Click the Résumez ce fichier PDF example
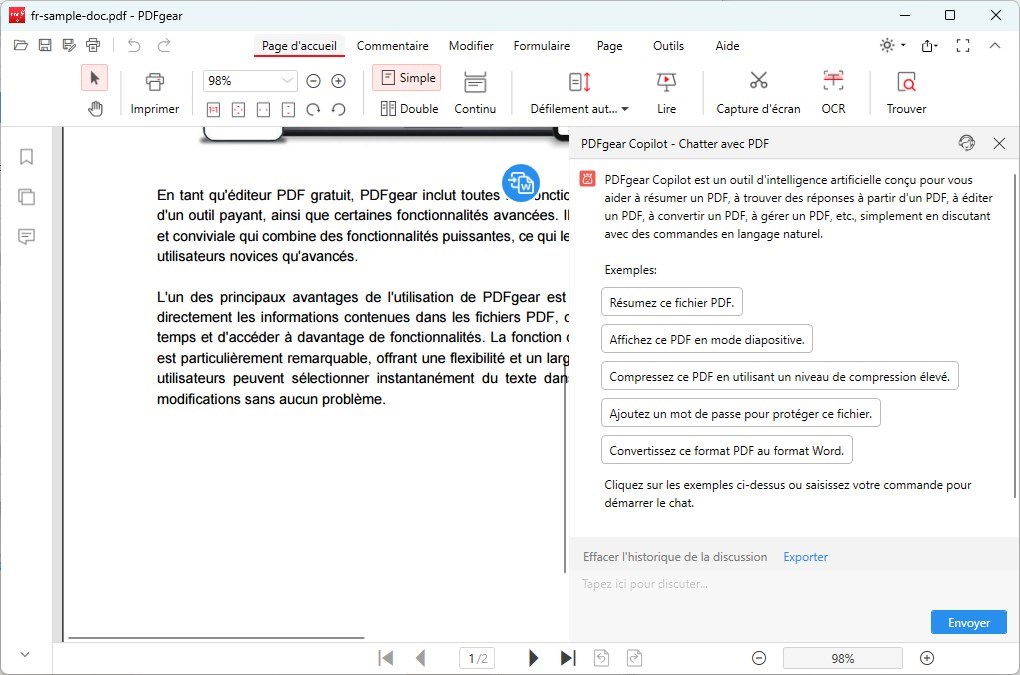Screen dimensions: 1020x675 pyautogui.click(x=671, y=302)
